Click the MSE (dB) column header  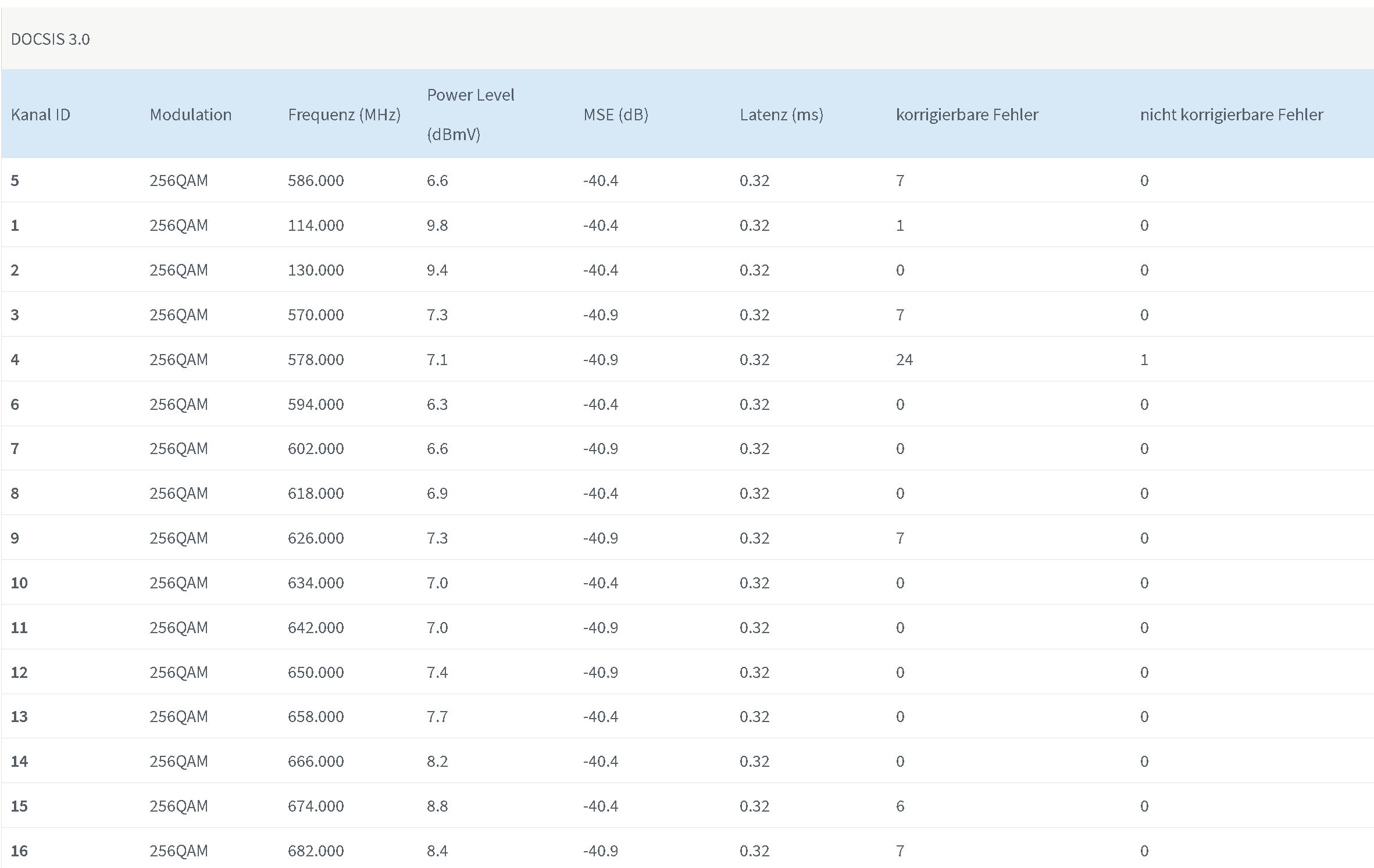coord(616,115)
